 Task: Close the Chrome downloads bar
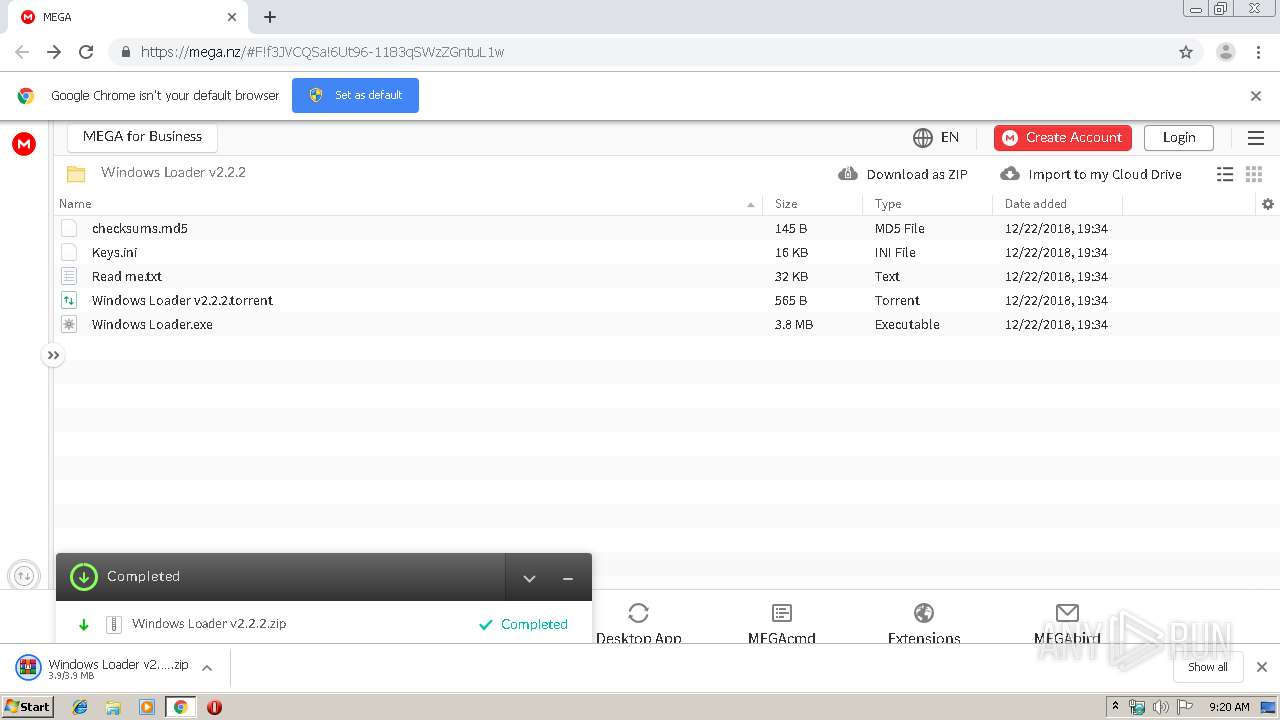coord(1262,667)
